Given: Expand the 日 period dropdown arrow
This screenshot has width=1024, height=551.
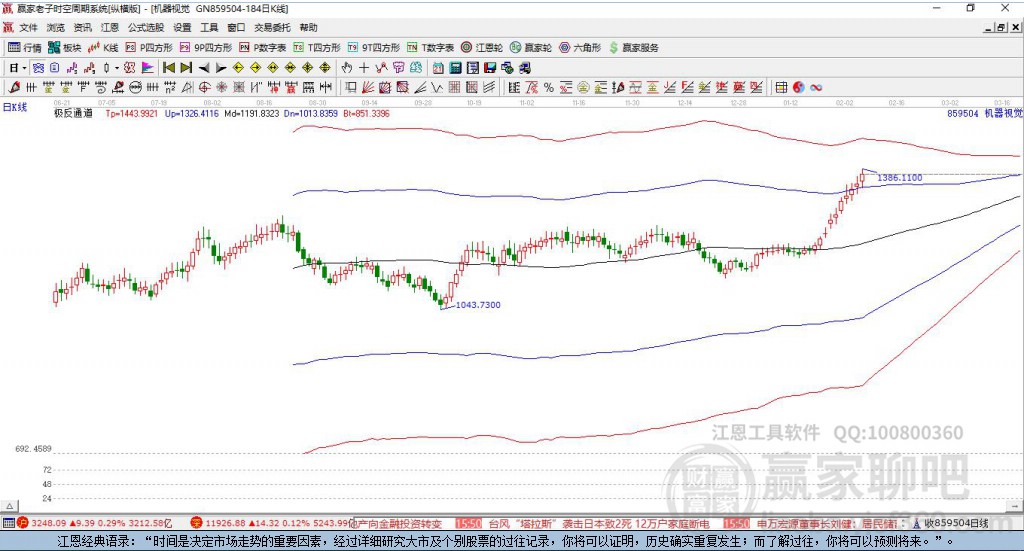Looking at the screenshot, I should [x=25, y=68].
